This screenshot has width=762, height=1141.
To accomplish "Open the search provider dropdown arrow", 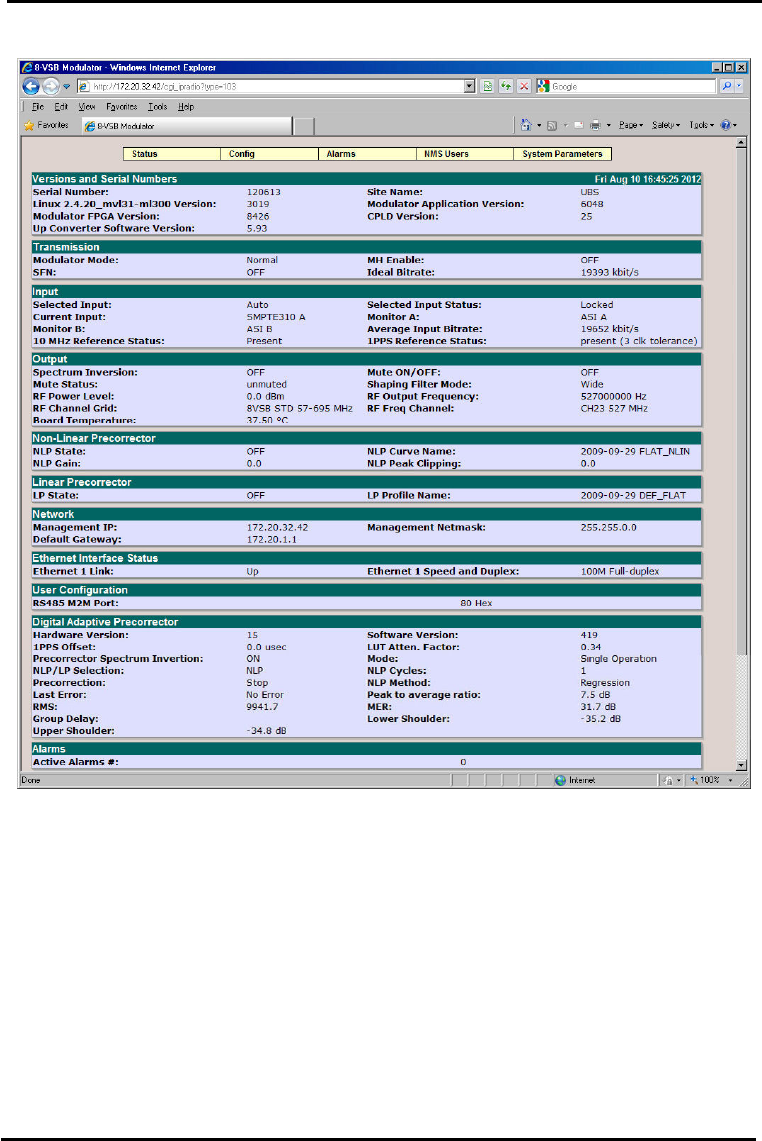I will 739,87.
